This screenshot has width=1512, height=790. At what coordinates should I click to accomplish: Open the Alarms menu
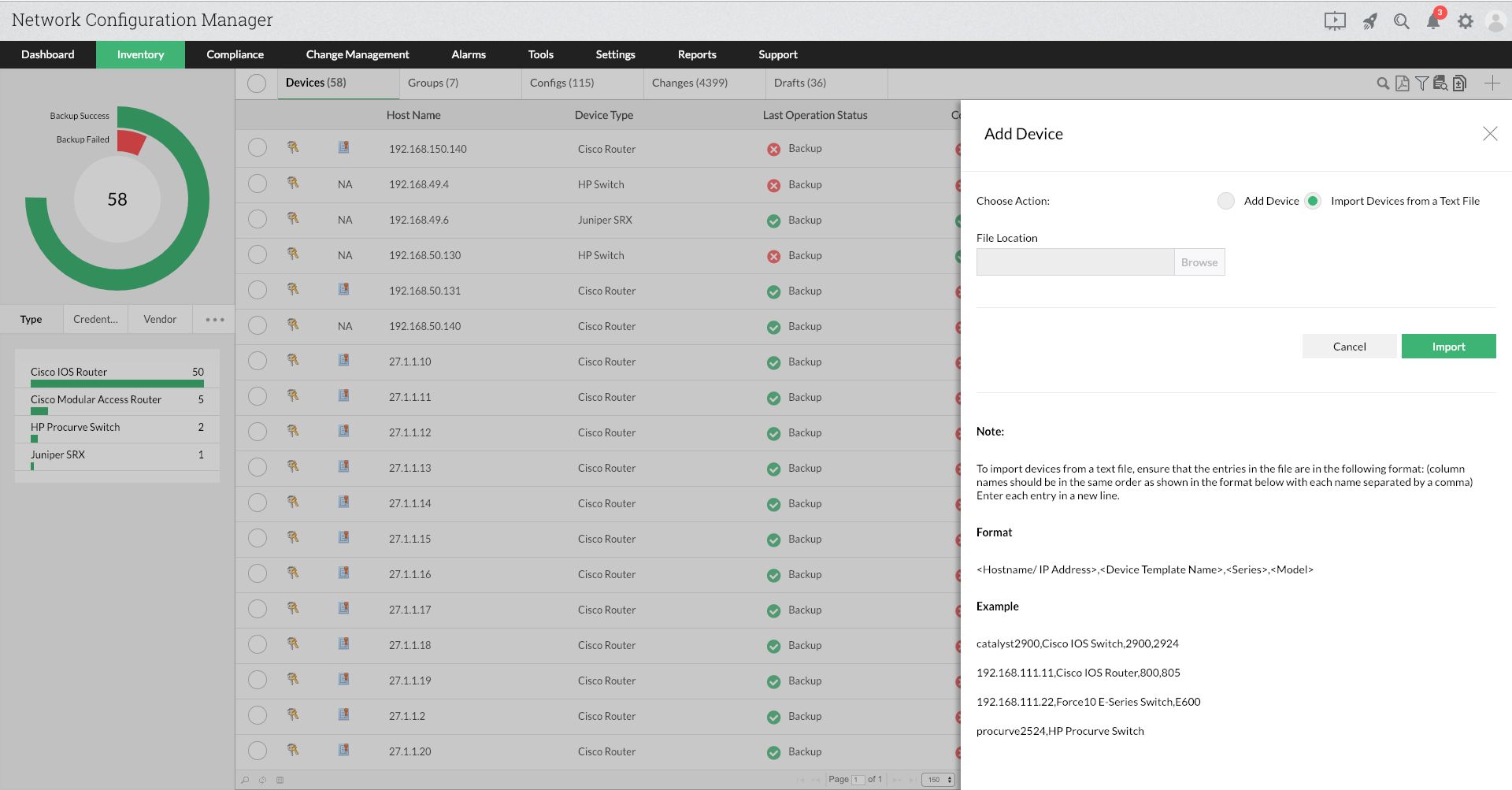point(469,55)
